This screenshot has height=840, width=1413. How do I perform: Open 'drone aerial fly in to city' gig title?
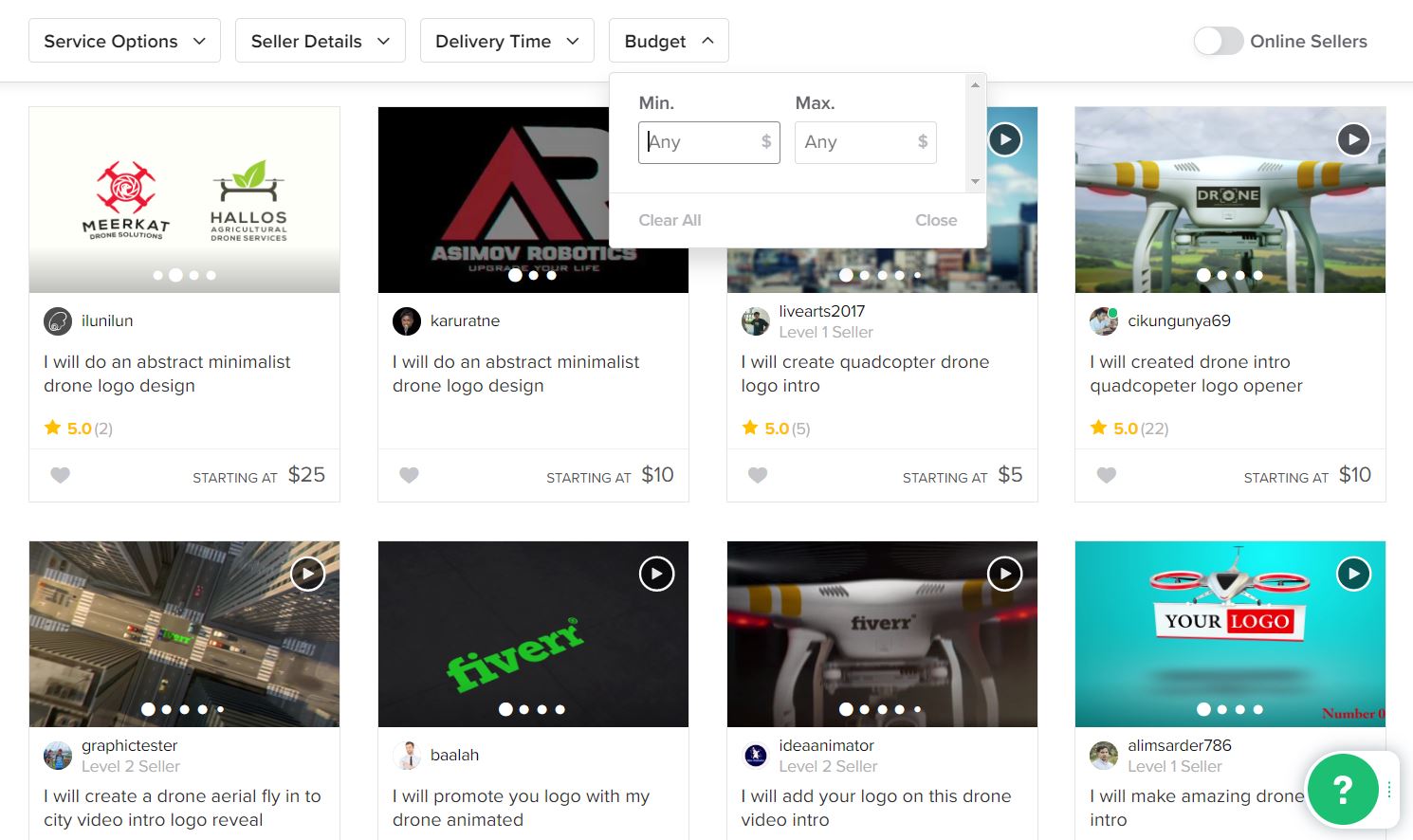(x=182, y=808)
